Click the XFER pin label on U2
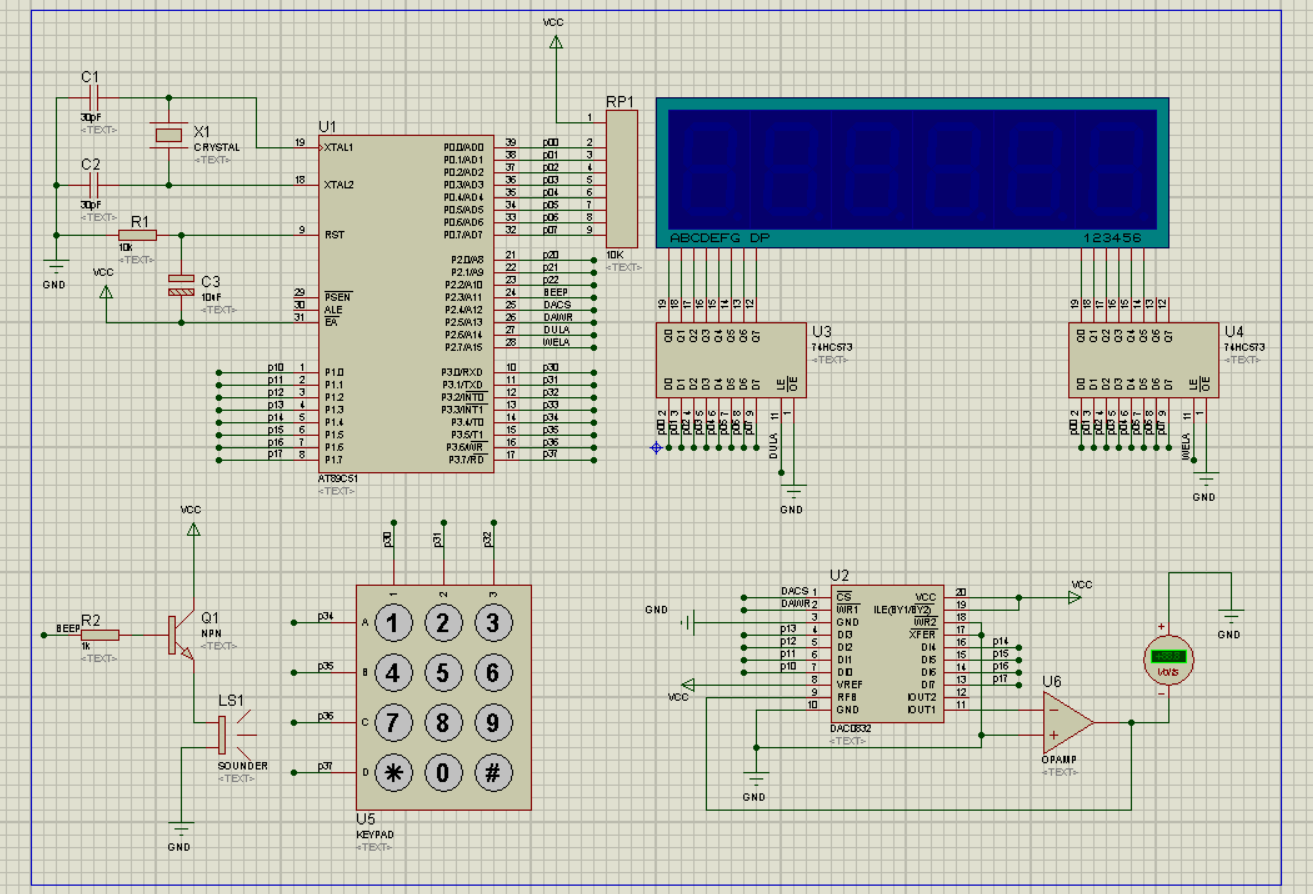This screenshot has width=1313, height=894. [x=923, y=634]
